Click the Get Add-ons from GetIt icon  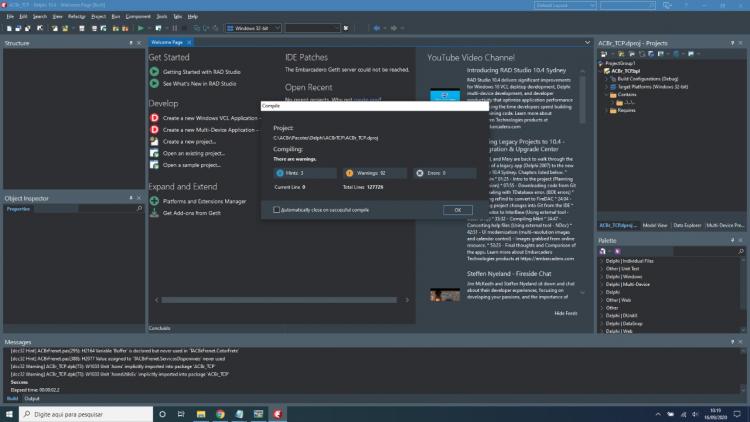pos(154,213)
